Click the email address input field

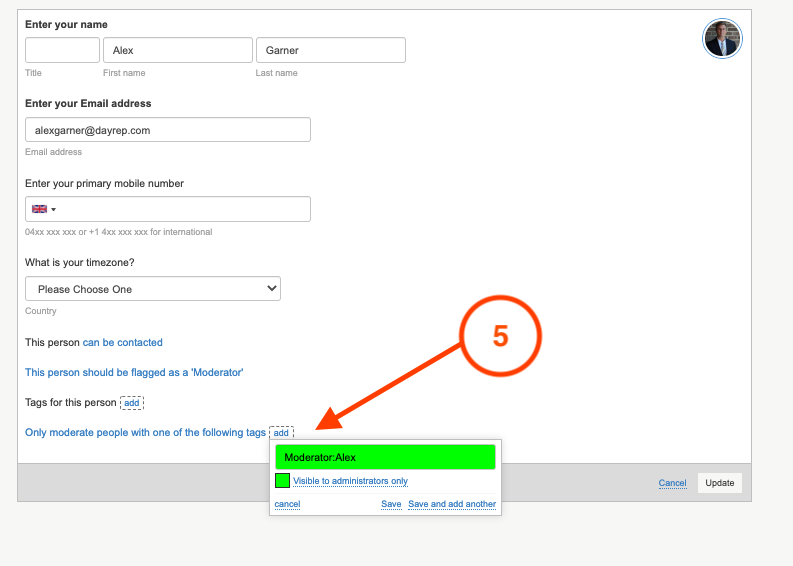[167, 130]
